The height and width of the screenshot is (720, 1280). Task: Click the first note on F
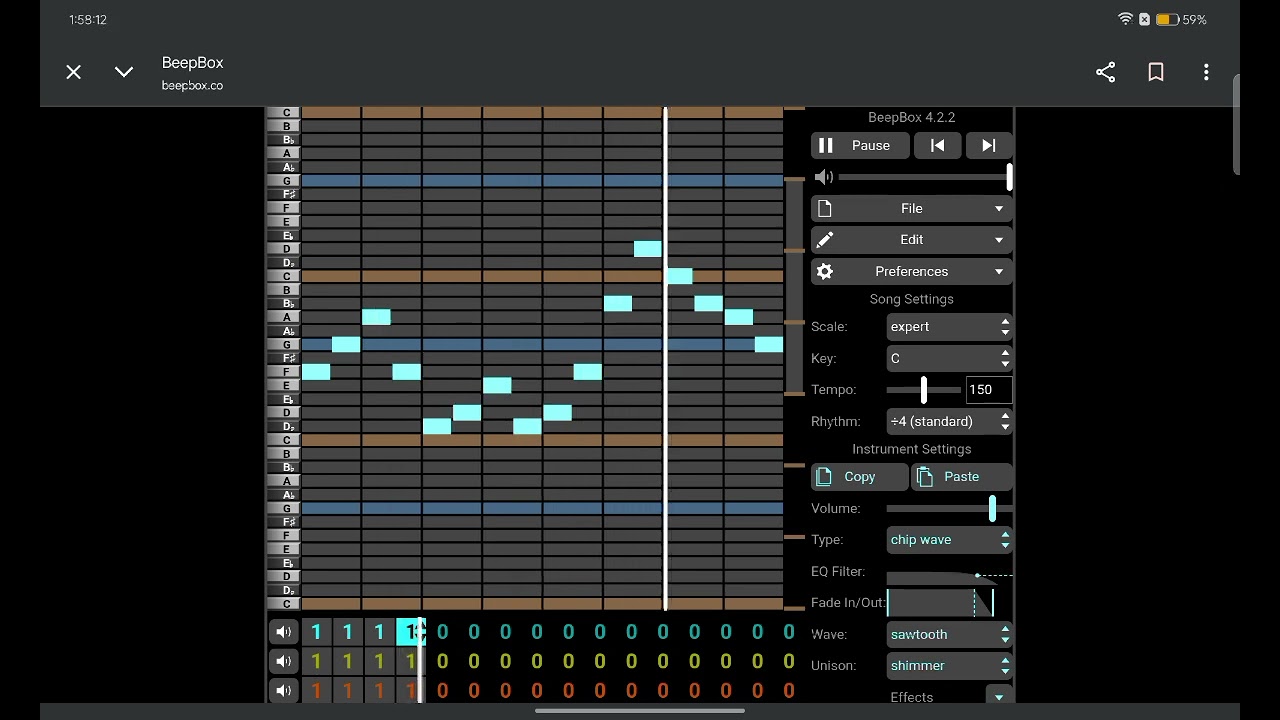click(316, 372)
